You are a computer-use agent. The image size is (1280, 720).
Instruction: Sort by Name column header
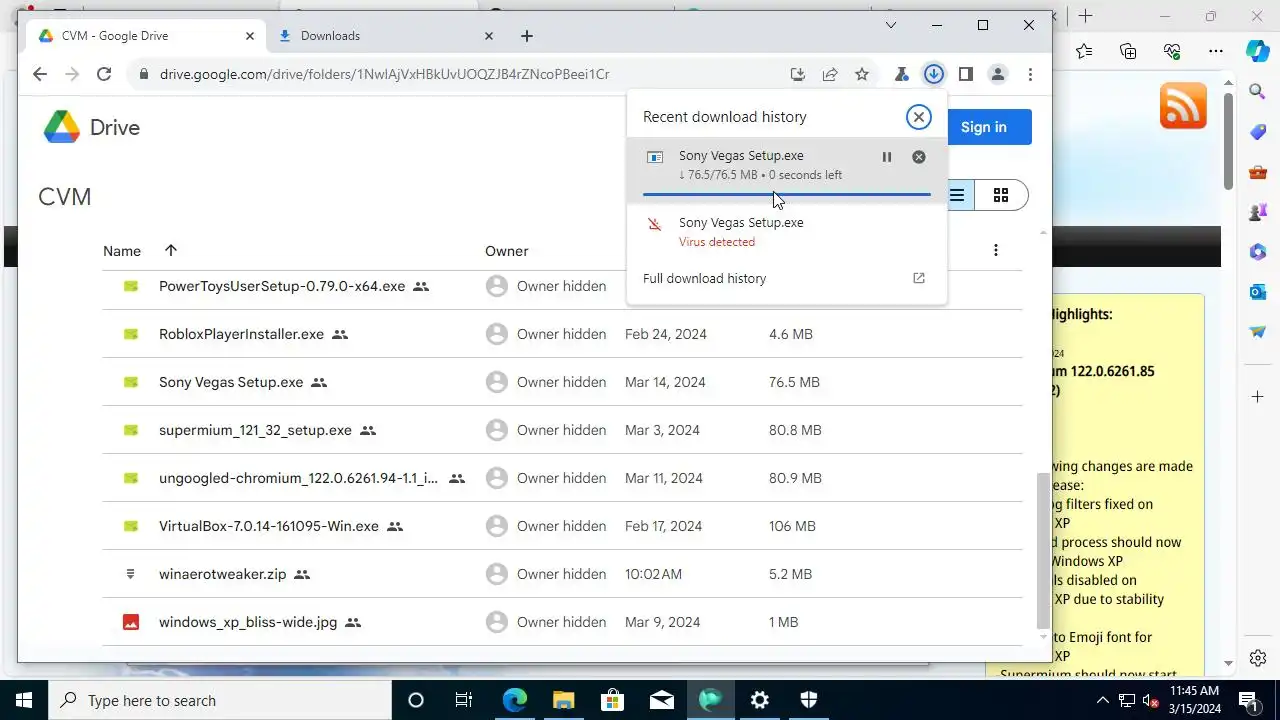pyautogui.click(x=121, y=251)
